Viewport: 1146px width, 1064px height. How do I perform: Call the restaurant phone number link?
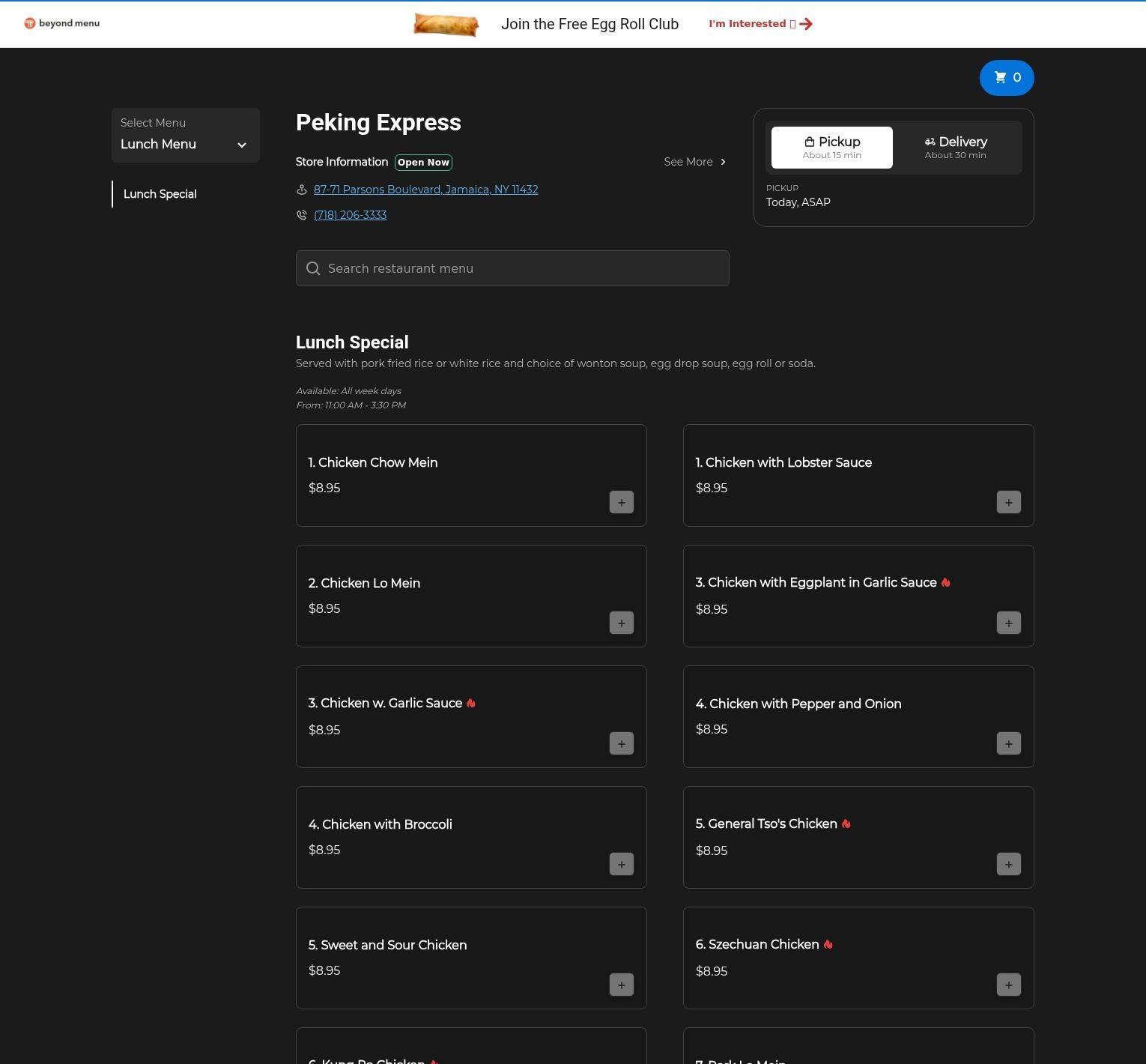[x=350, y=215]
